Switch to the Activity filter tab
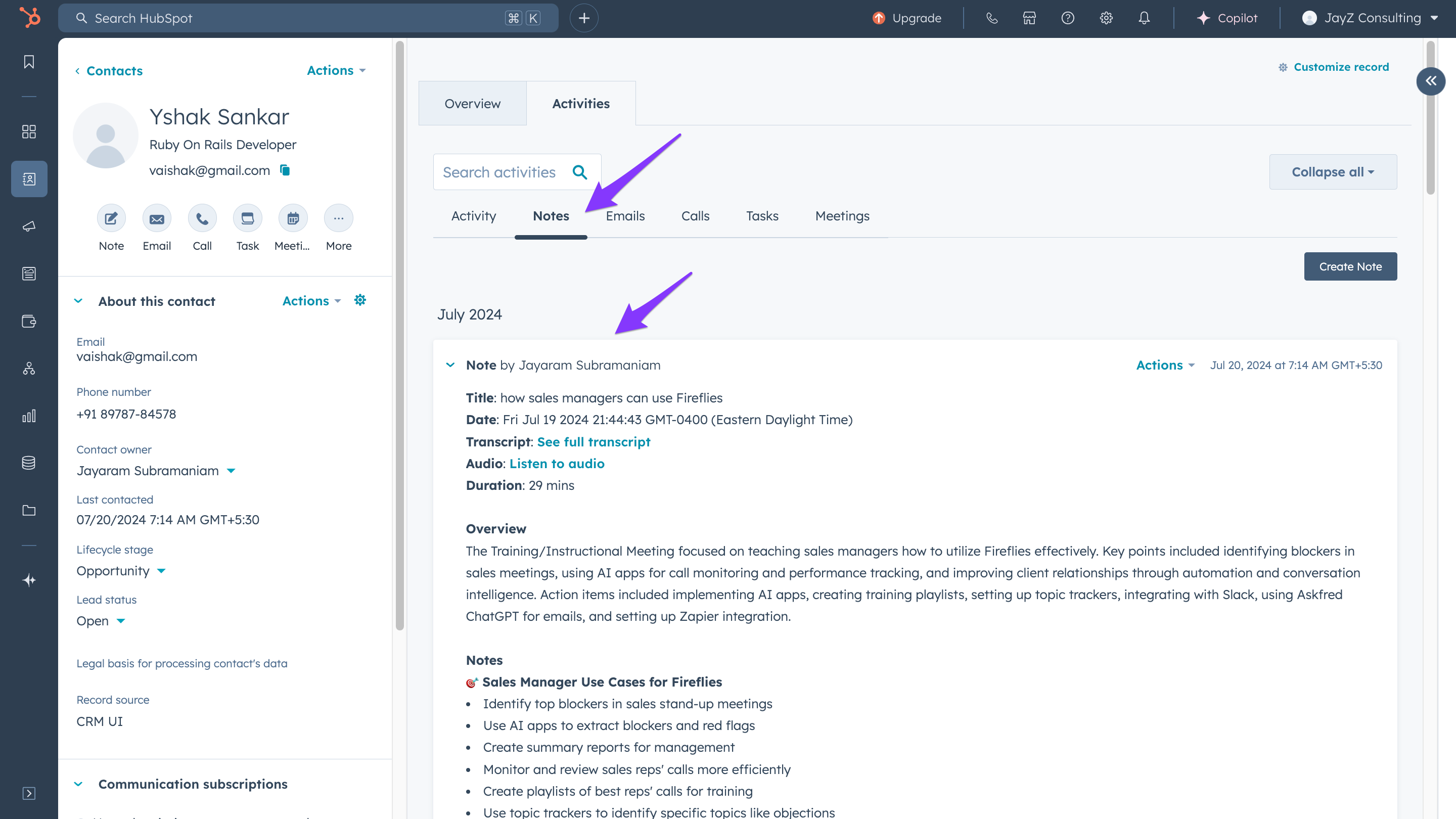Screen dimensions: 1456x819 (474, 216)
